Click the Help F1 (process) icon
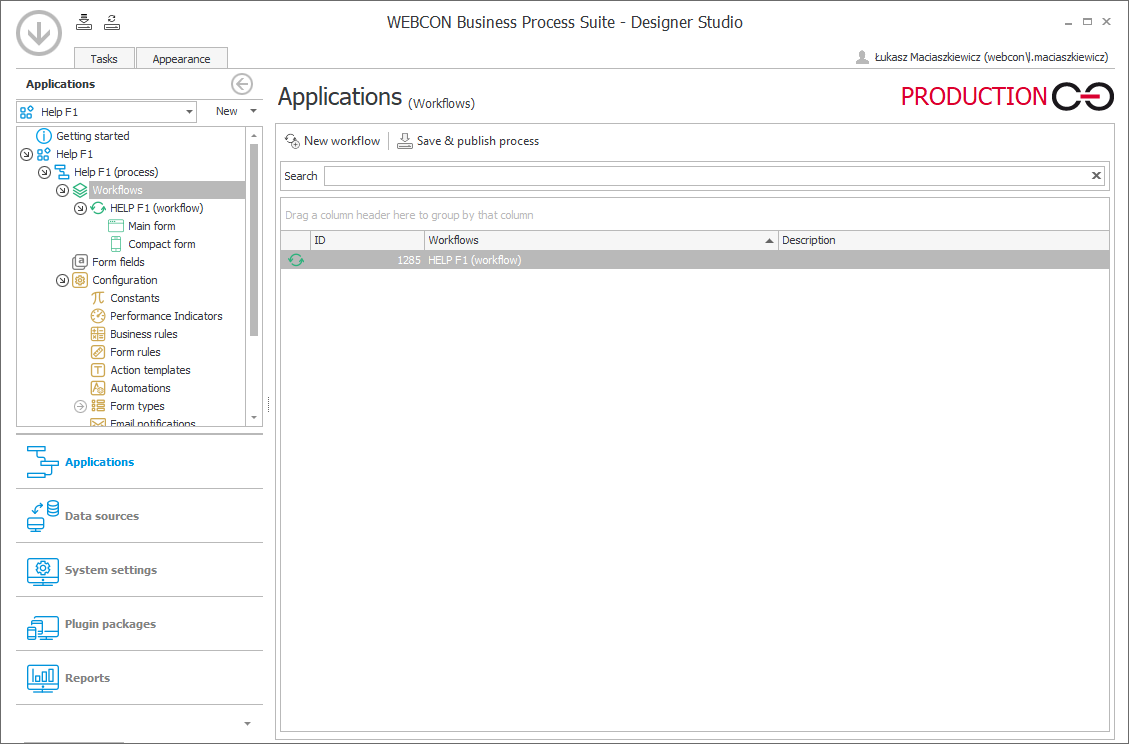Screen dimensions: 1129x744 click(x=62, y=172)
